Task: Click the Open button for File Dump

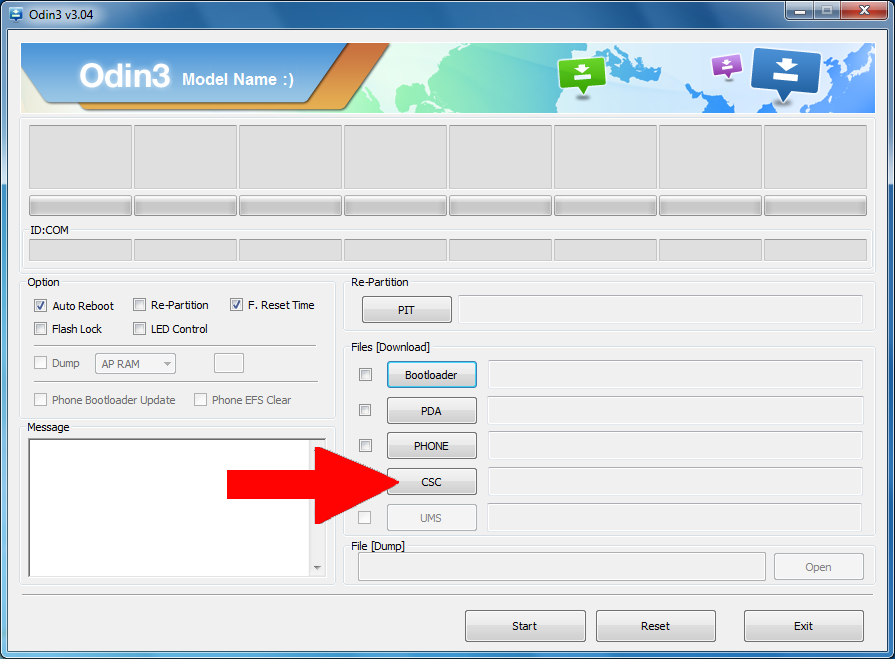Action: pos(819,567)
